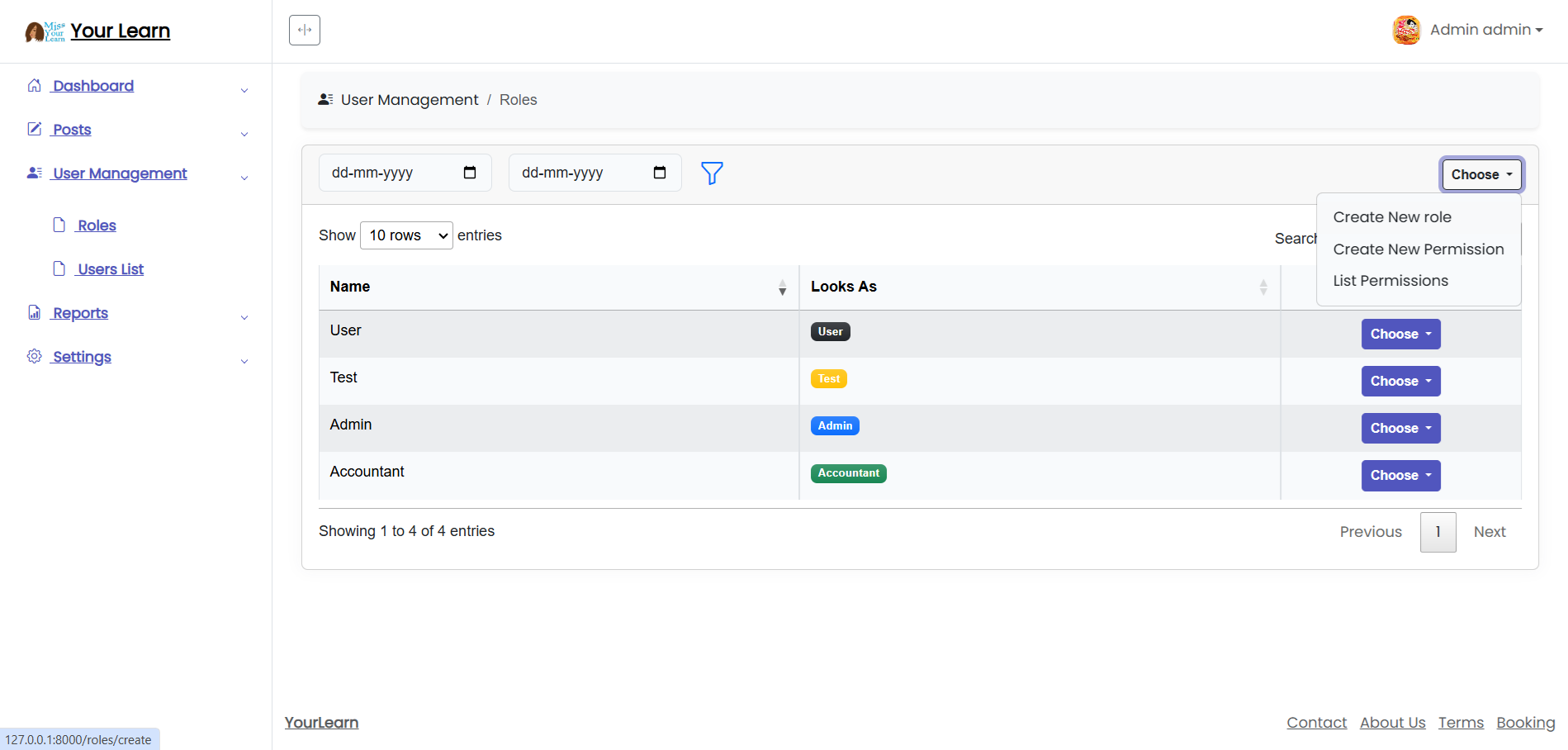Open Reports via the chart icon
Image resolution: width=1568 pixels, height=750 pixels.
[34, 312]
